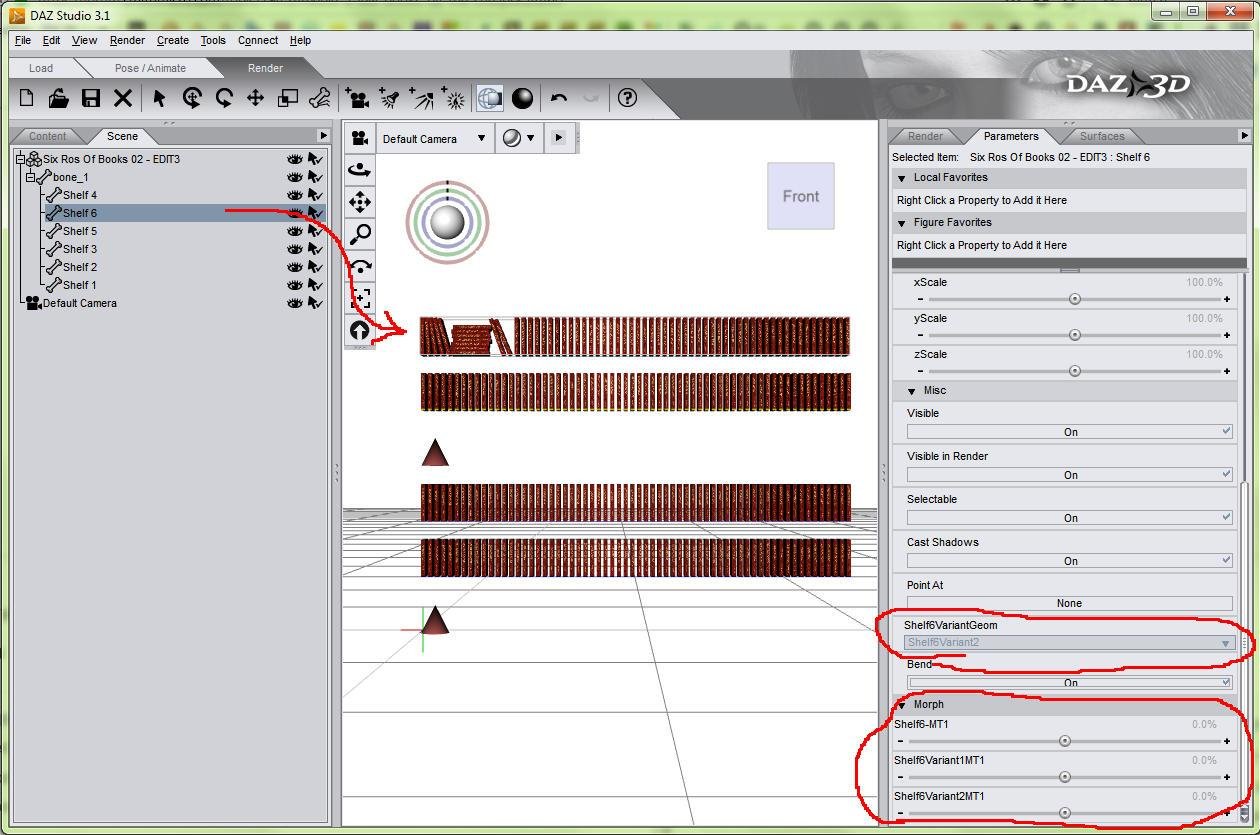Open the Shelf6VariantGeom dropdown
Screen dimensions: 1260x835
tap(1069, 643)
